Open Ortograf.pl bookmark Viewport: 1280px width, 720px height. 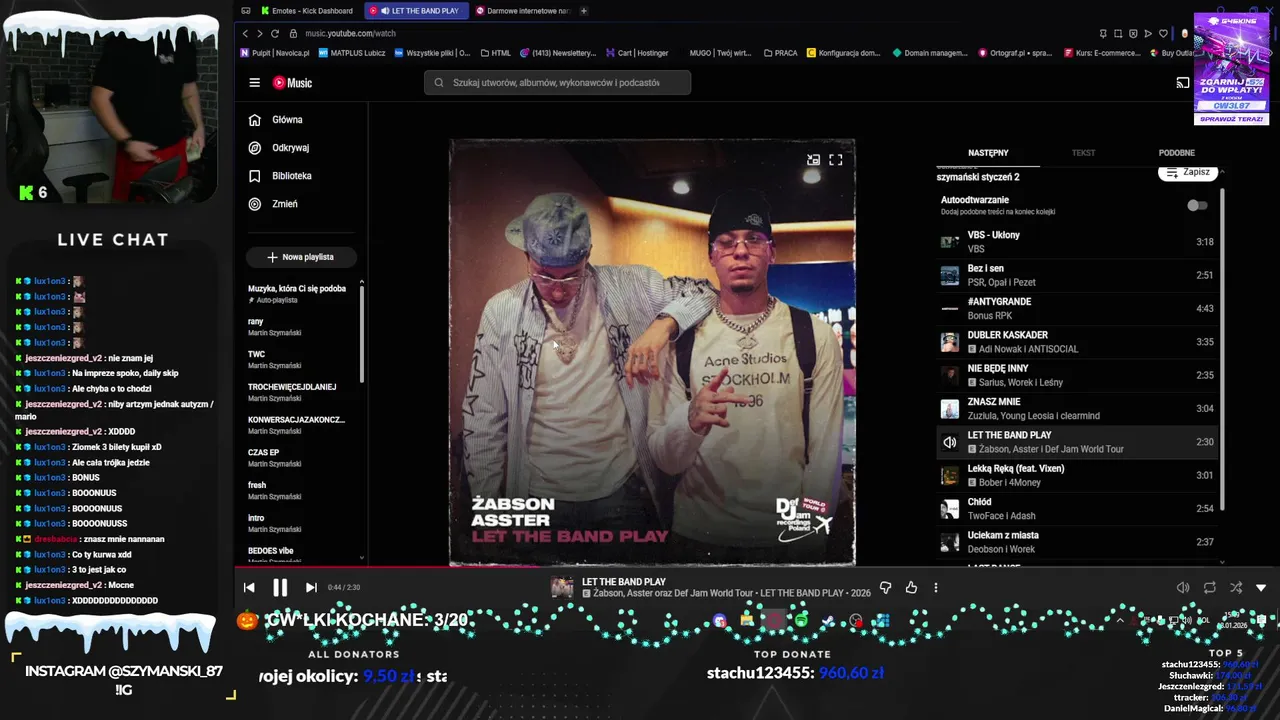(1015, 53)
